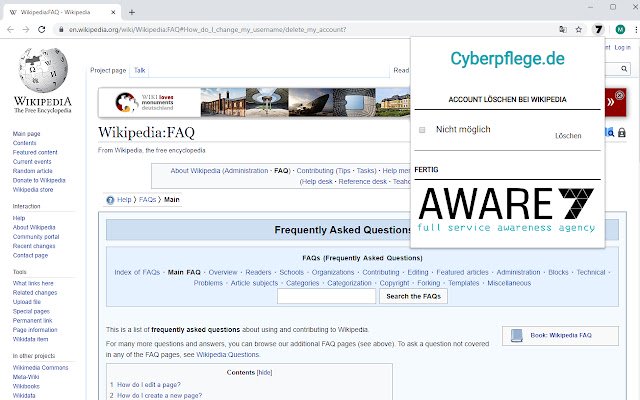The width and height of the screenshot is (640, 400).
Task: Dismiss the banner with the X icon
Action: click(620, 95)
